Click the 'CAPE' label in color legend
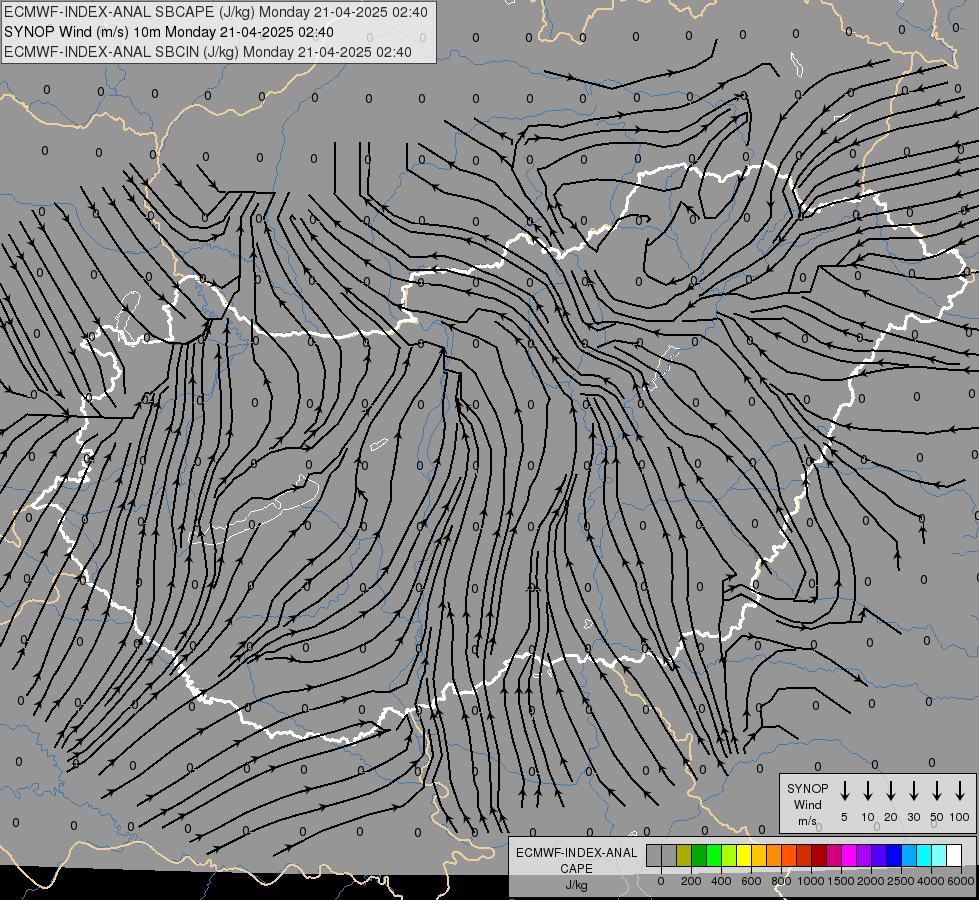979x900 pixels. coord(576,869)
